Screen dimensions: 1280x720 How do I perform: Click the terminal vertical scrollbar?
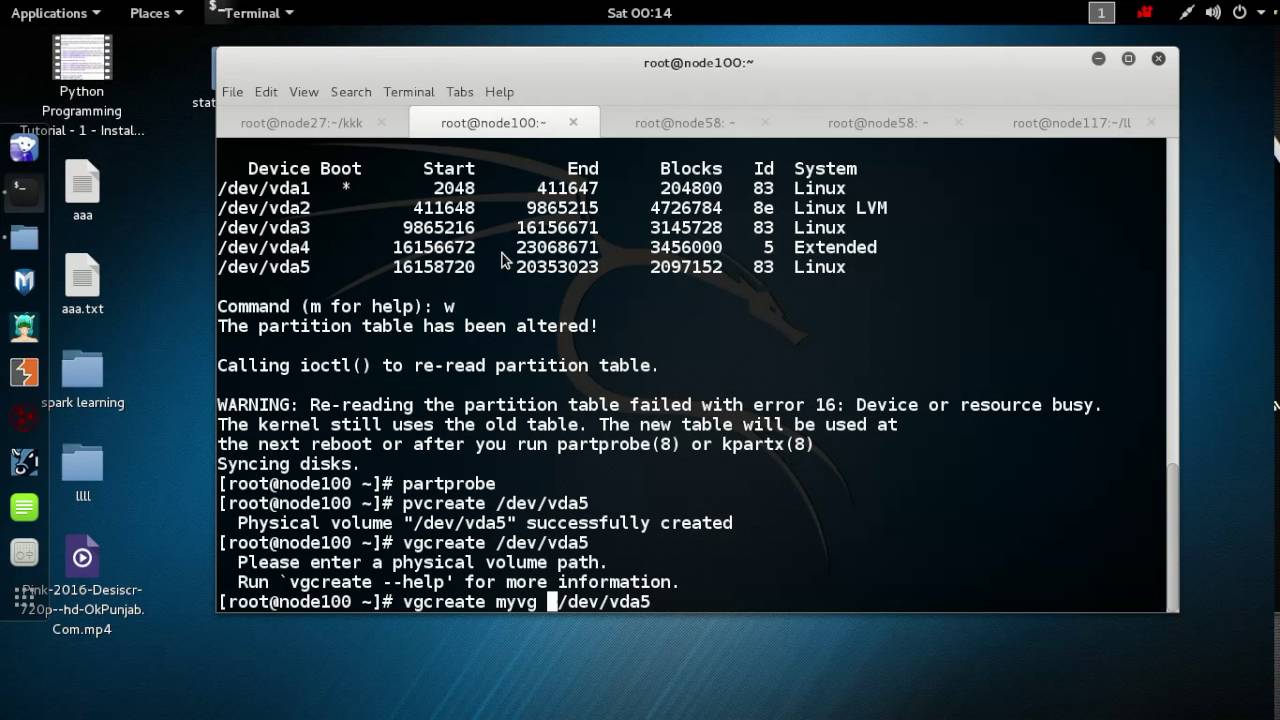1172,535
